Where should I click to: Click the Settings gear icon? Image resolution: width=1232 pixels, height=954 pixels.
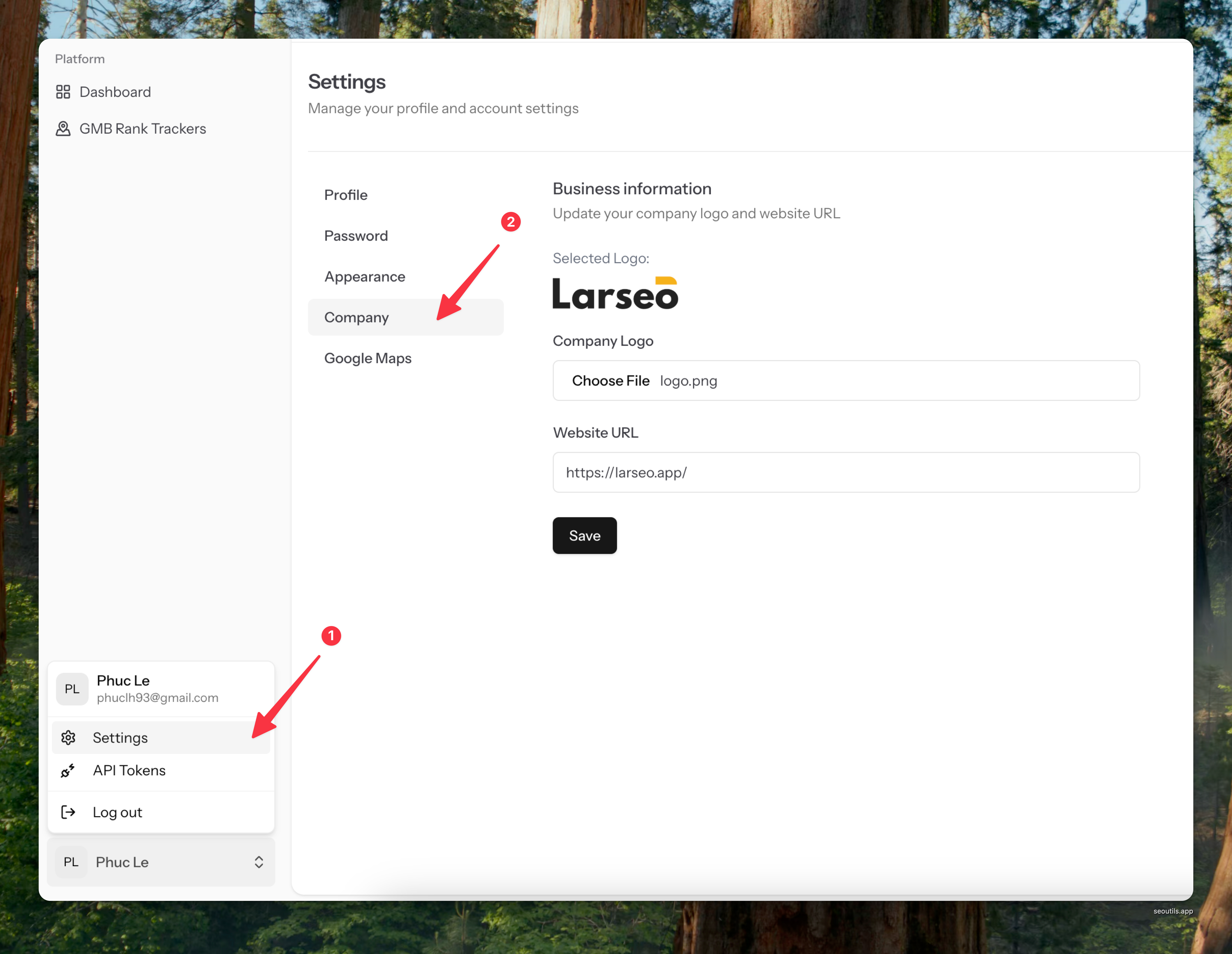(x=68, y=737)
